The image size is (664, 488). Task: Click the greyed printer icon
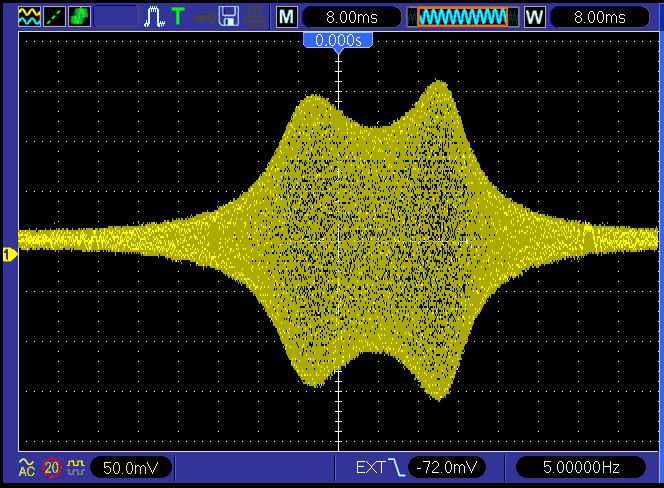click(255, 17)
